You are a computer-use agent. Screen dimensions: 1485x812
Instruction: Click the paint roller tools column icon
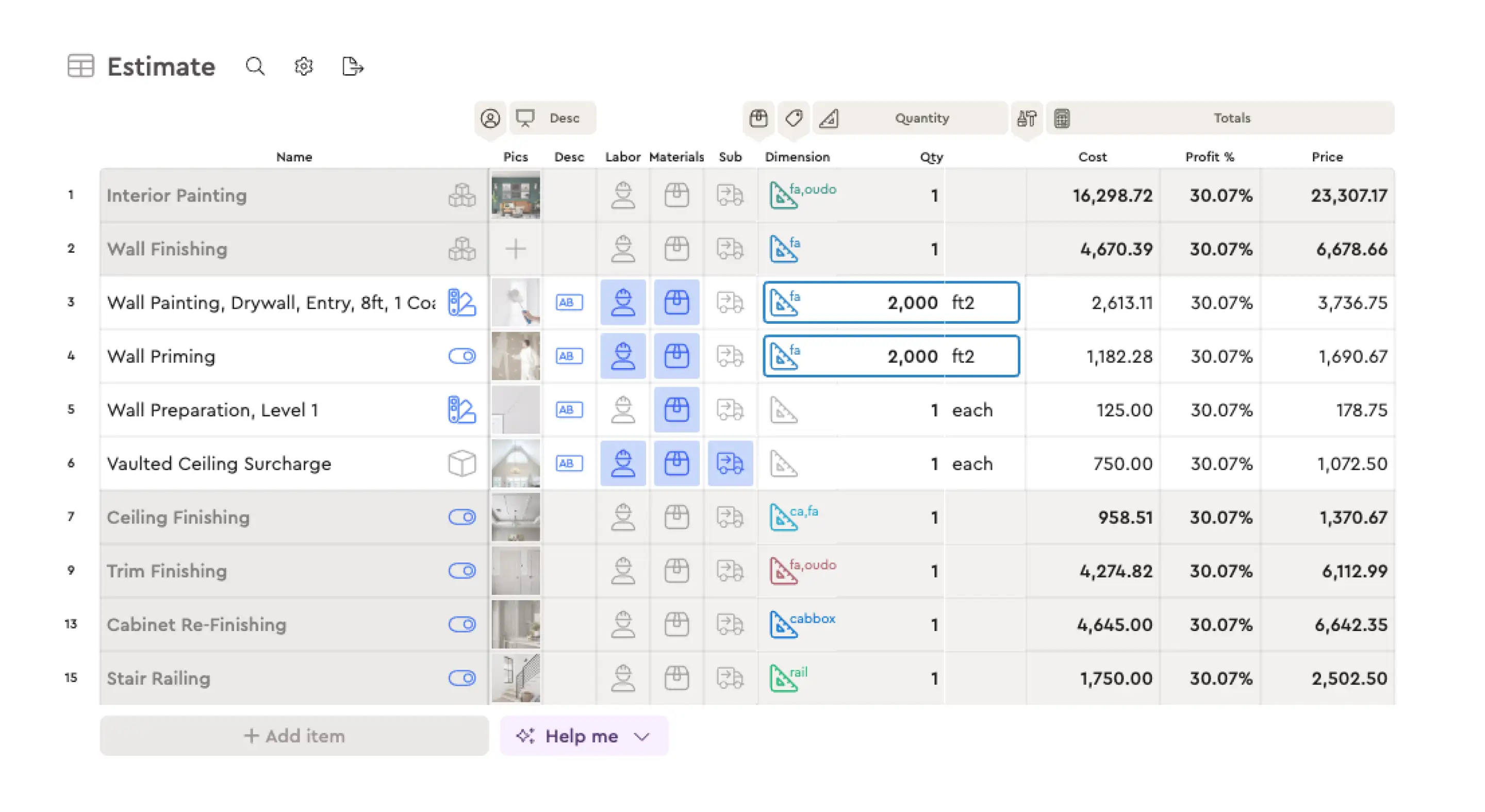(1026, 118)
